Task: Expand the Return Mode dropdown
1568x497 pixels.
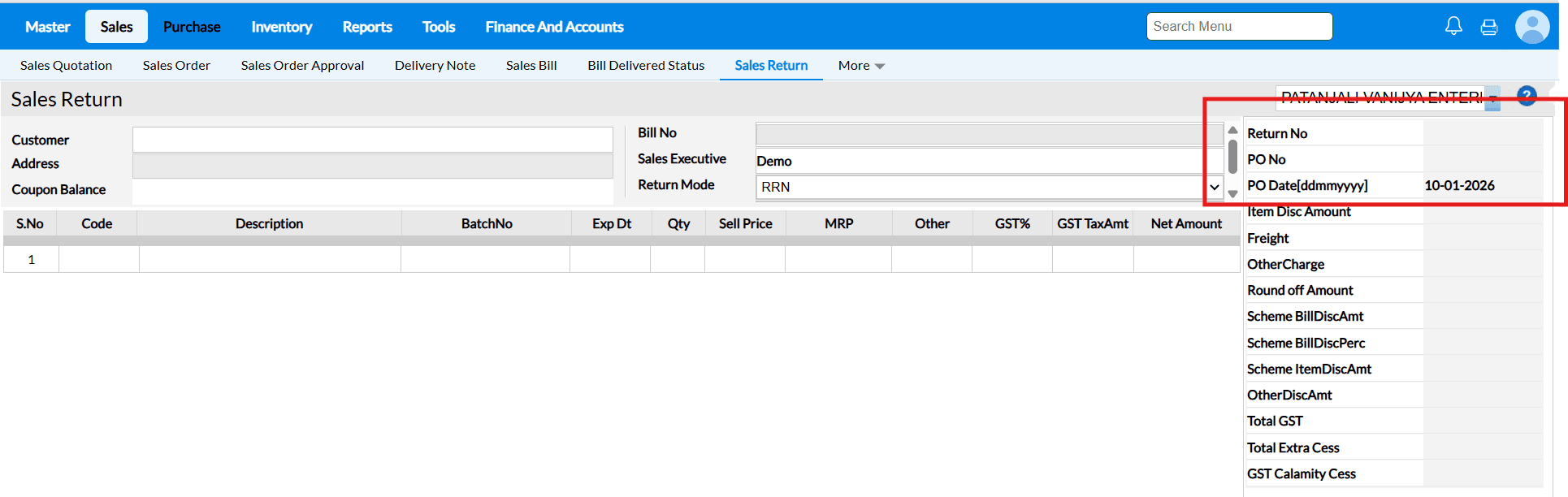Action: 1214,187
